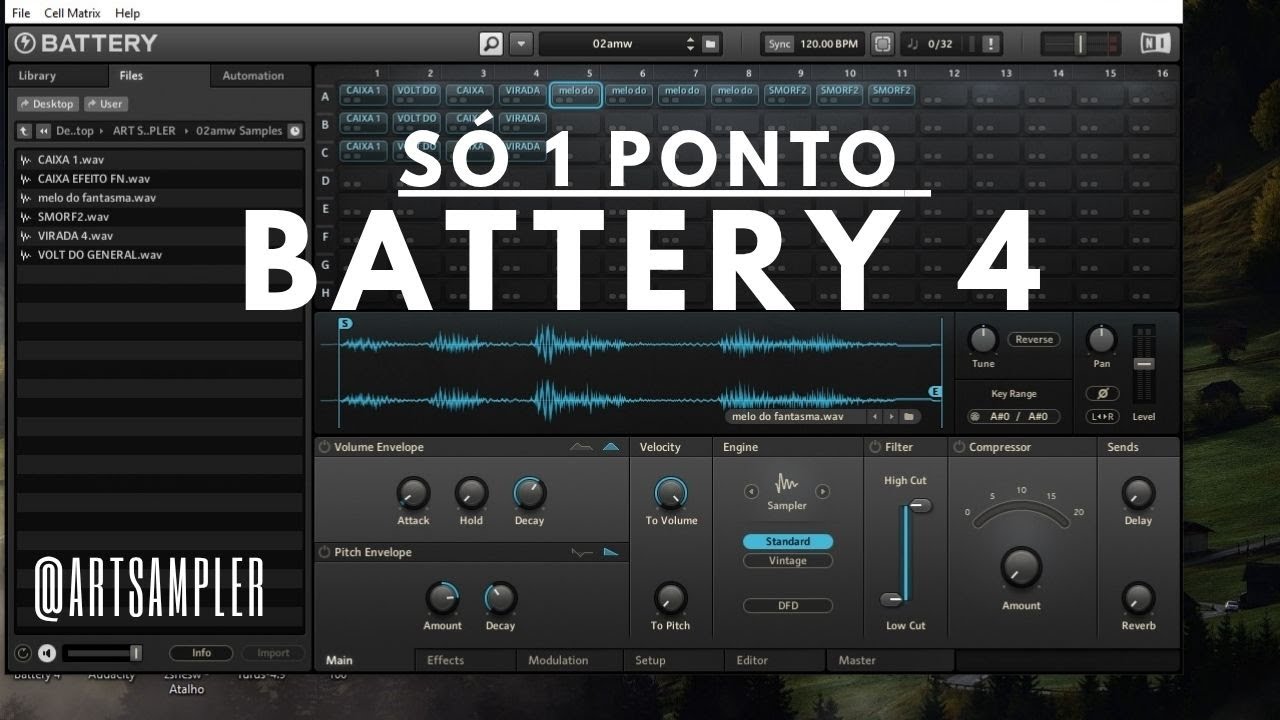The height and width of the screenshot is (720, 1280).
Task: Jump to the User location shortcut
Action: tap(105, 104)
